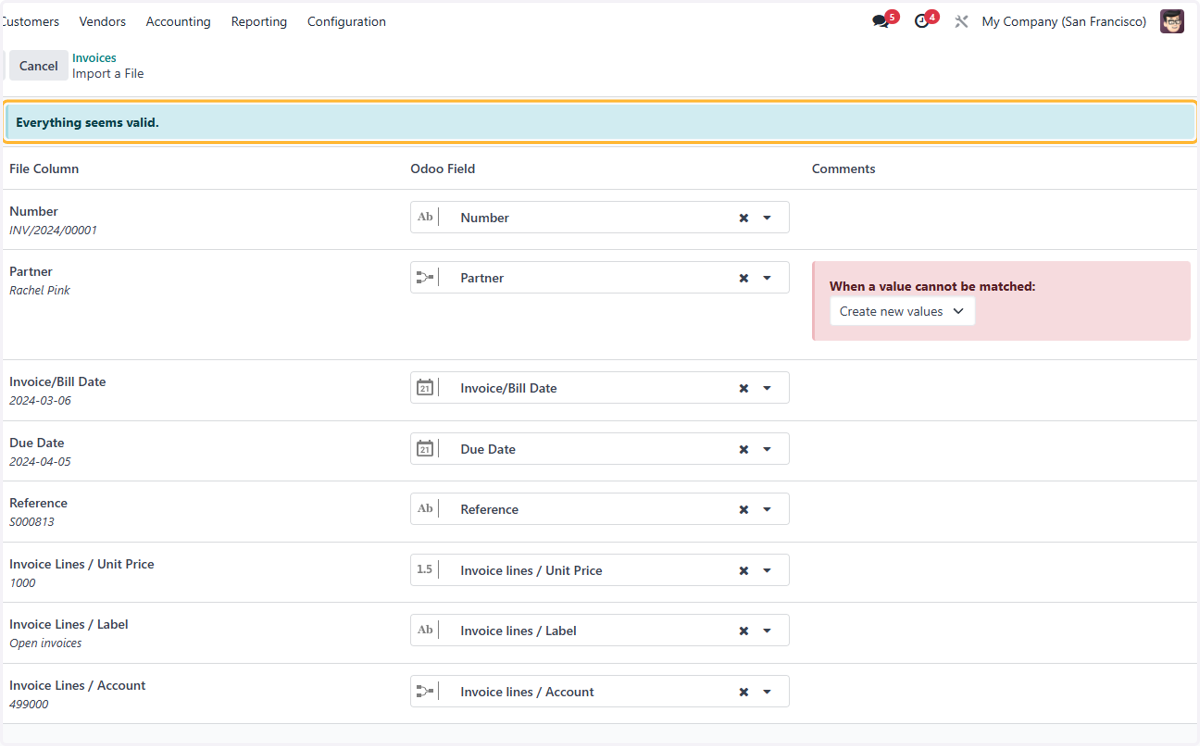
Task: Click the calendar icon beside Due Date field
Action: 425,448
